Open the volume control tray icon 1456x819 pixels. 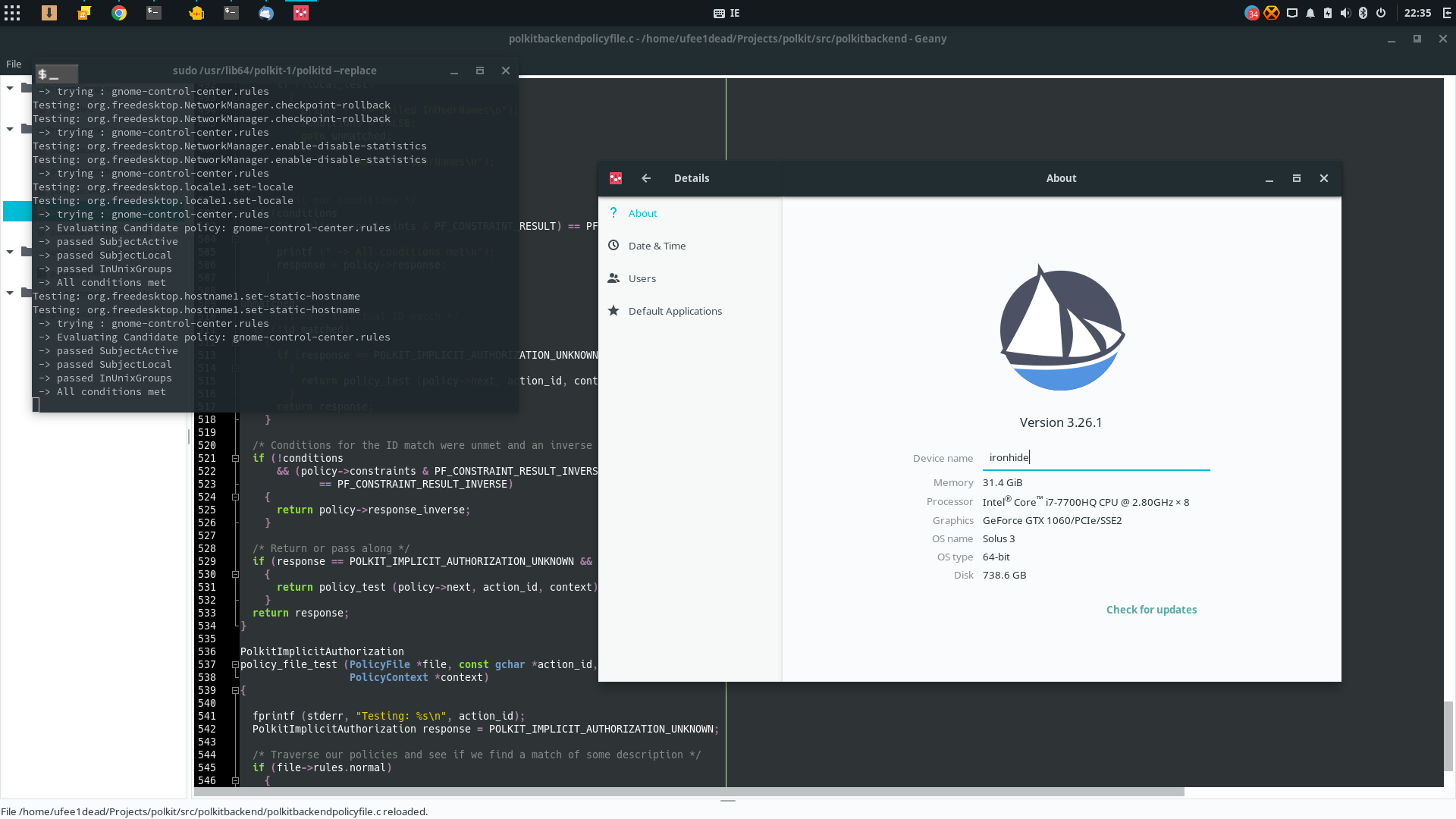pos(1345,13)
